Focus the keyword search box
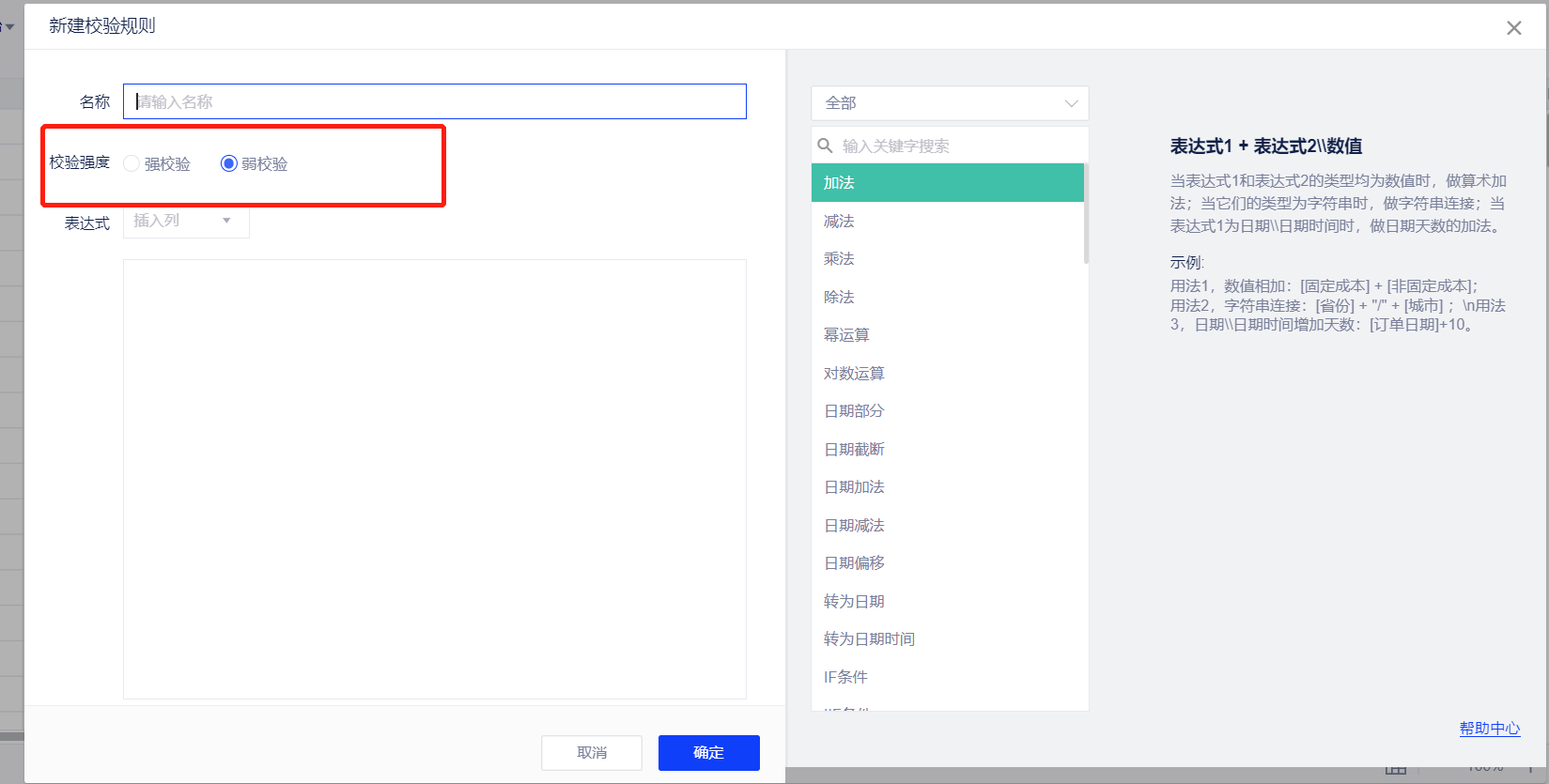The image size is (1549, 784). point(958,146)
